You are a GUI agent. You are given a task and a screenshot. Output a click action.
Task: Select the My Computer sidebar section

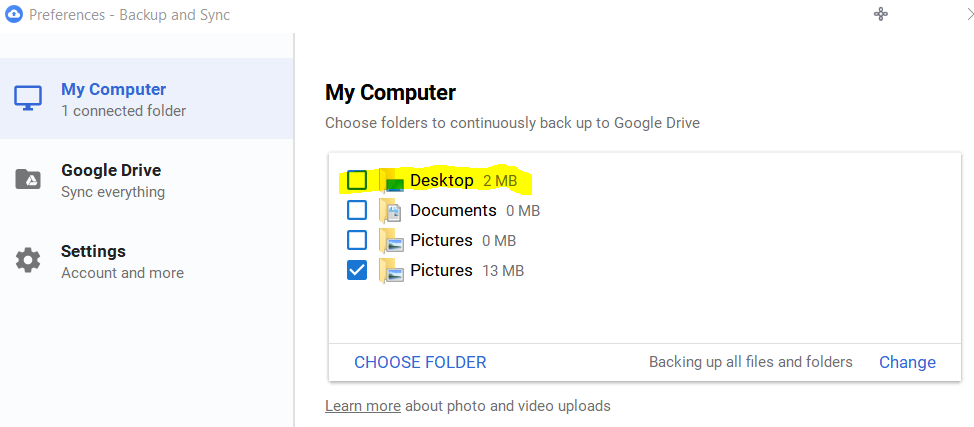[x=147, y=98]
